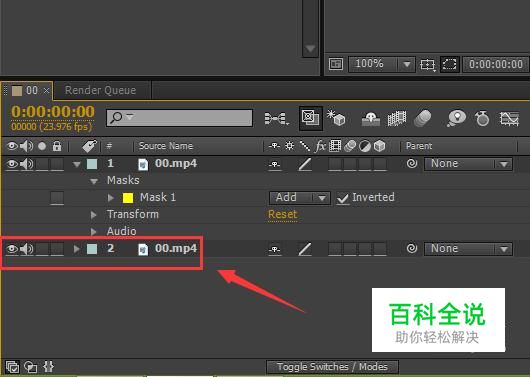Toggle the lock box for Mask 1
This screenshot has width=530, height=377.
[57, 198]
